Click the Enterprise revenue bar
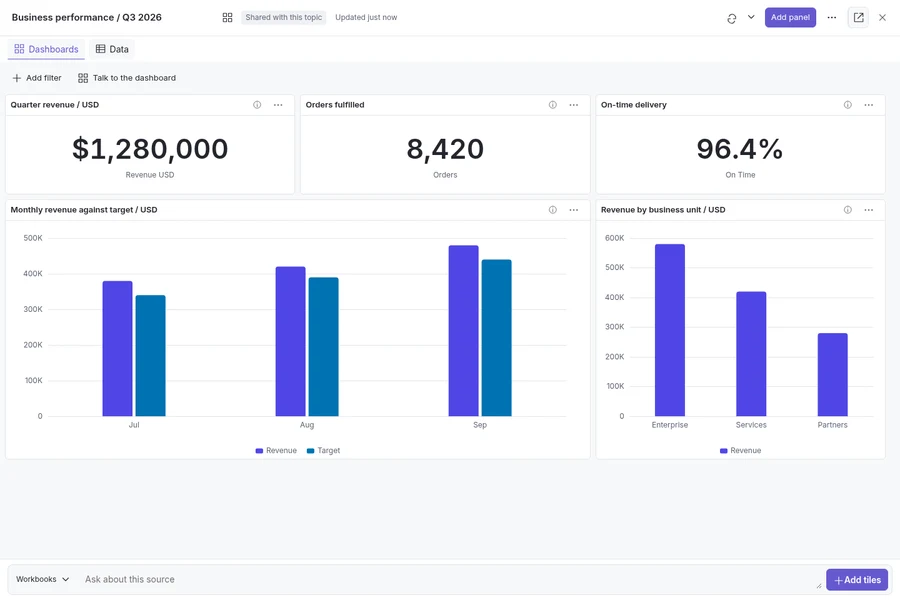This screenshot has width=900, height=600. (x=670, y=330)
